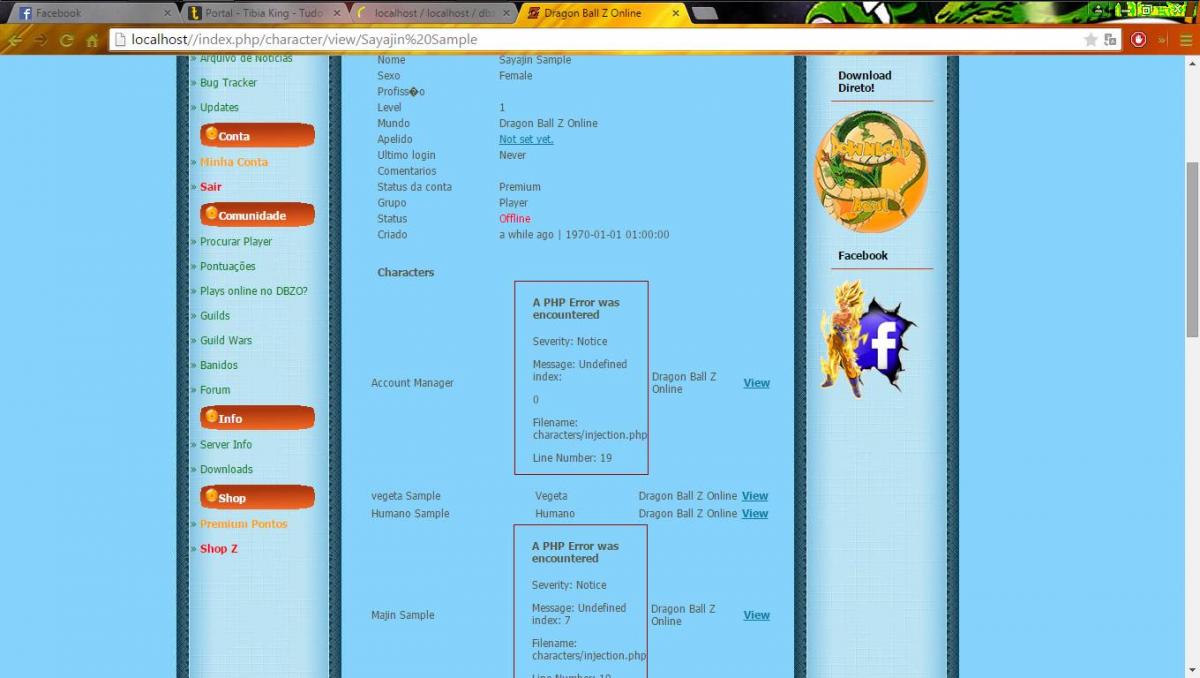Viewport: 1200px width, 678px height.
Task: Open the Downloads page from sidebar
Action: click(226, 469)
